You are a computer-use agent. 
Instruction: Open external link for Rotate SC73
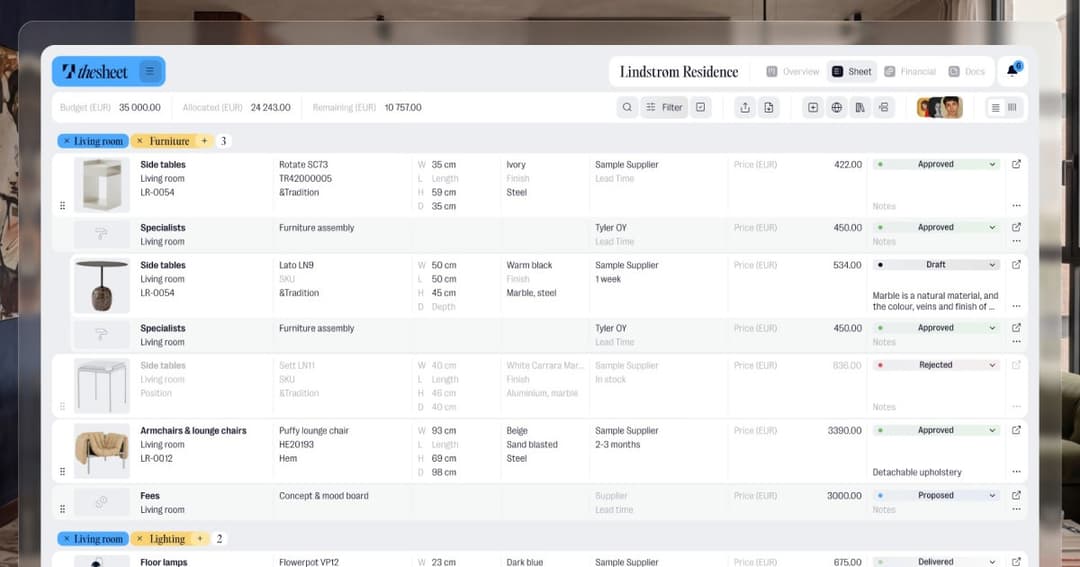[x=1016, y=165]
